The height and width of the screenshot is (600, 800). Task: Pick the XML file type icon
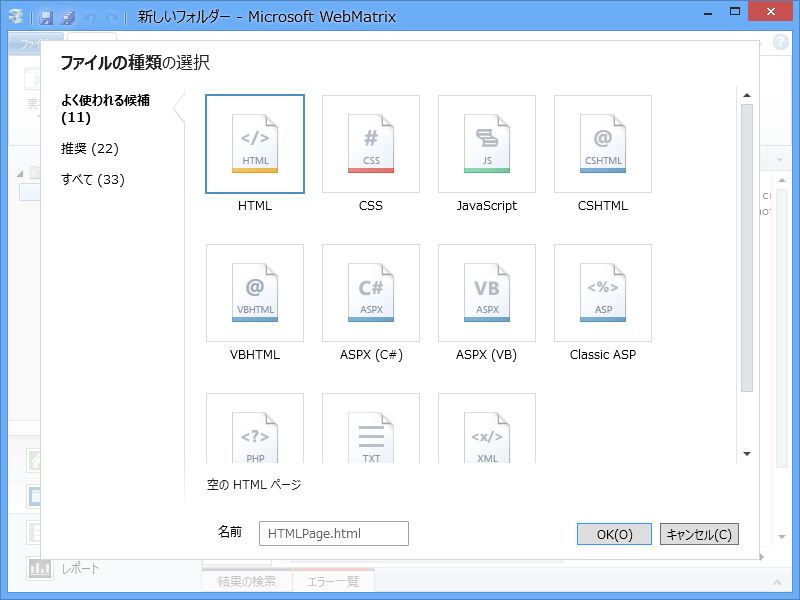tap(487, 428)
